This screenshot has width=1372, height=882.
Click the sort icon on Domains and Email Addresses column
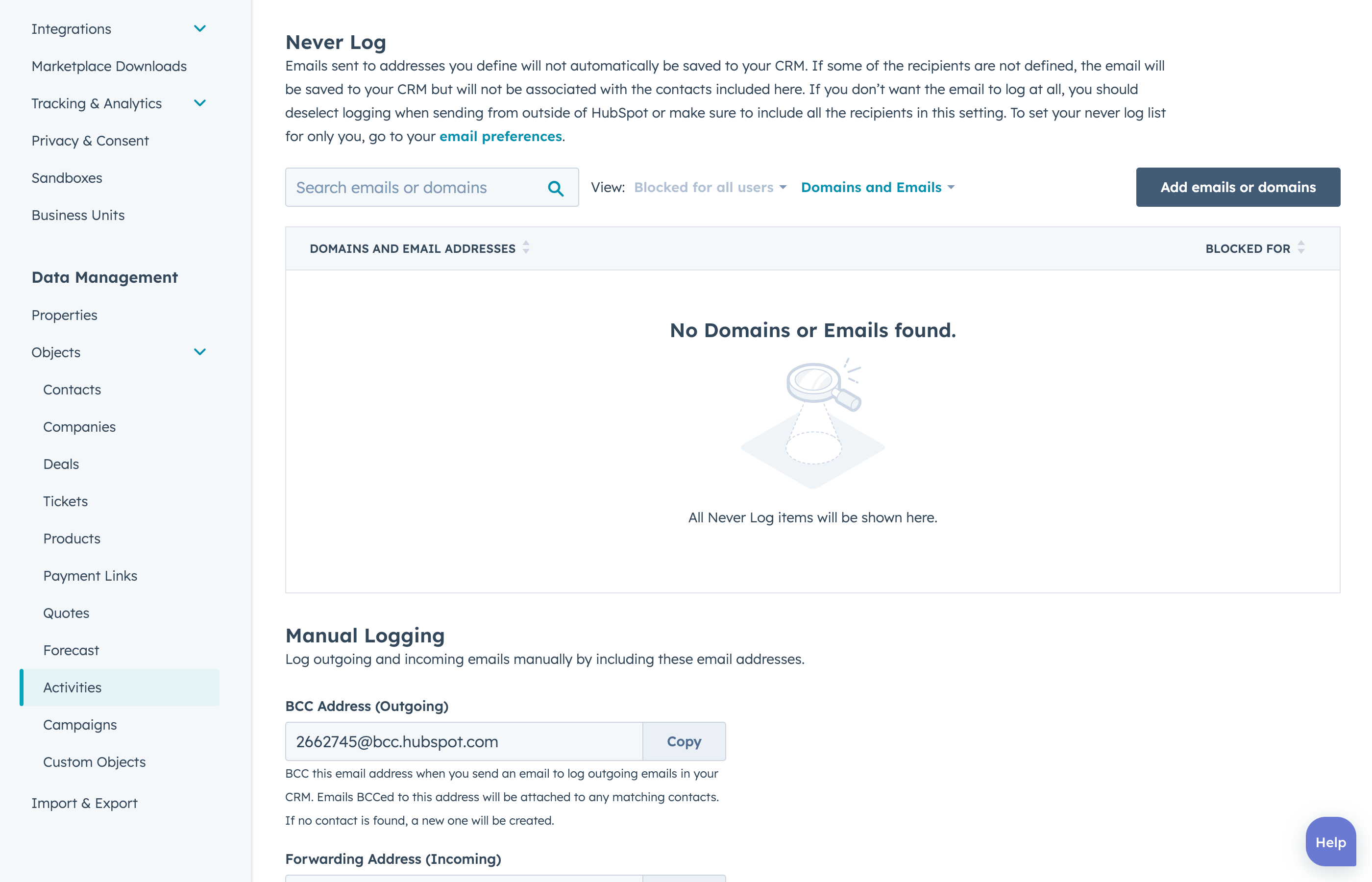point(527,248)
